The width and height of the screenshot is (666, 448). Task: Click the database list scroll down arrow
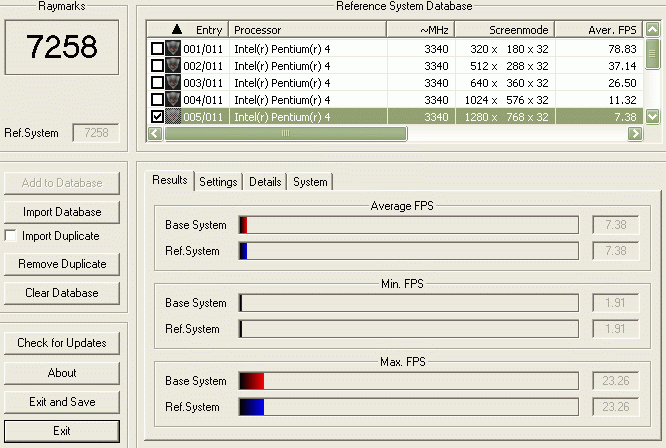coord(652,116)
